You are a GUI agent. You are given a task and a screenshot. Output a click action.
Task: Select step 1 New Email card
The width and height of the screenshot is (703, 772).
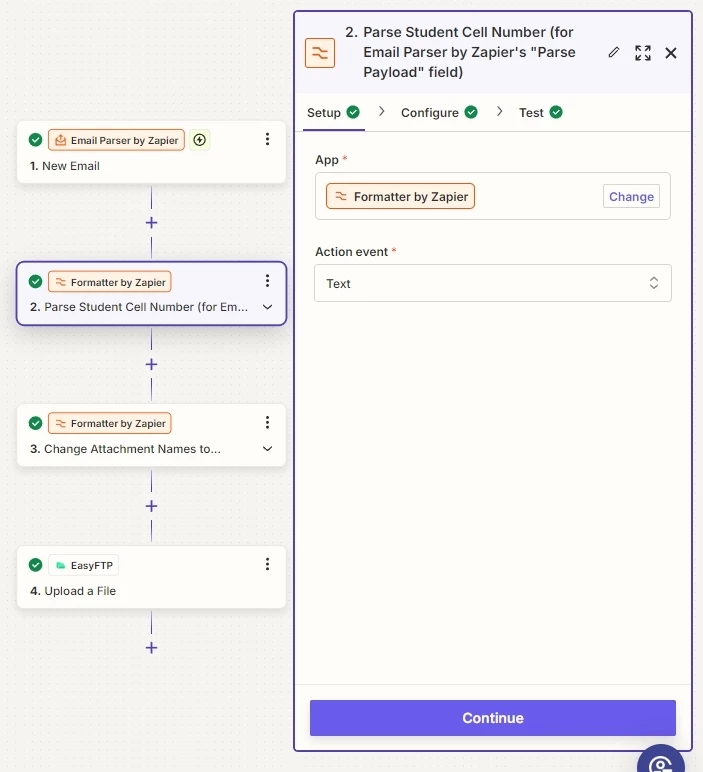[x=152, y=152]
